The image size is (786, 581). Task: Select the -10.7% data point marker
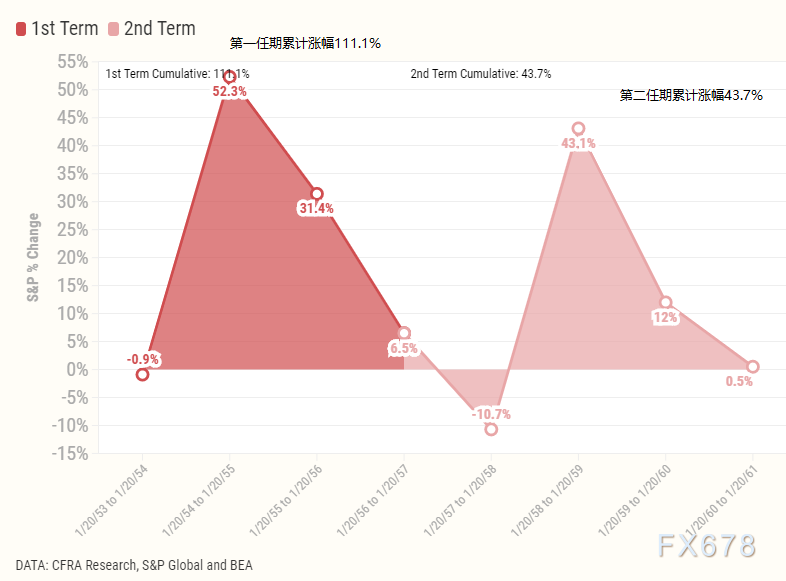[491, 429]
